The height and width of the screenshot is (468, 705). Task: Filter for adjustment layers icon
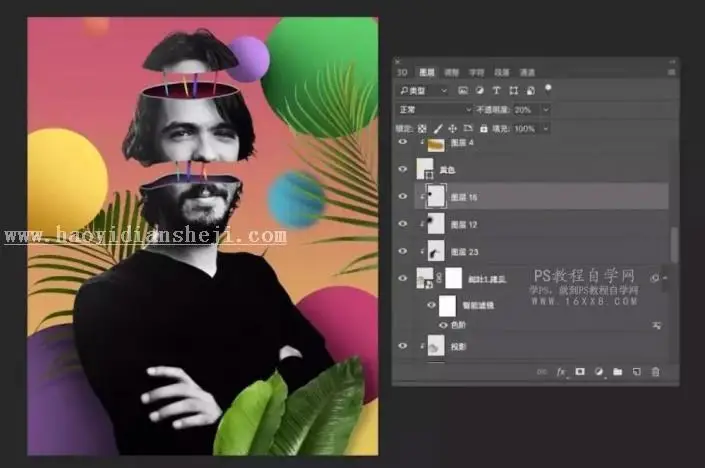[x=480, y=90]
